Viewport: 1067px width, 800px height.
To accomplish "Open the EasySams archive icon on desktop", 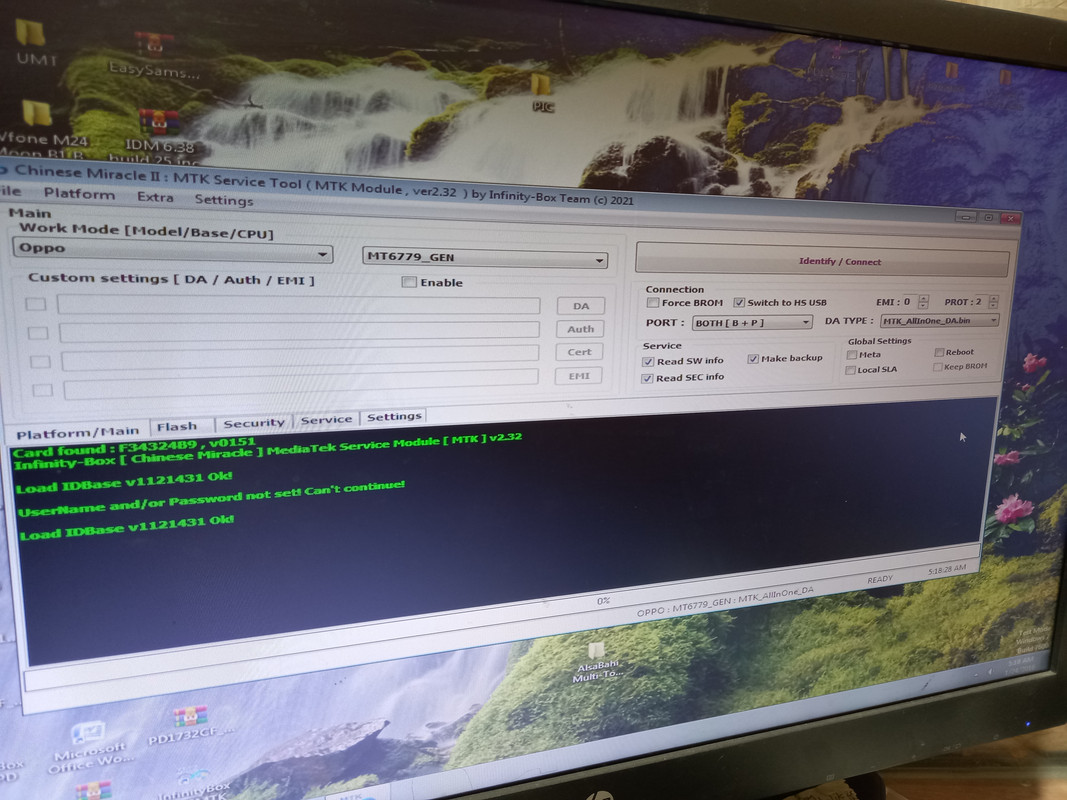I will pos(154,54).
